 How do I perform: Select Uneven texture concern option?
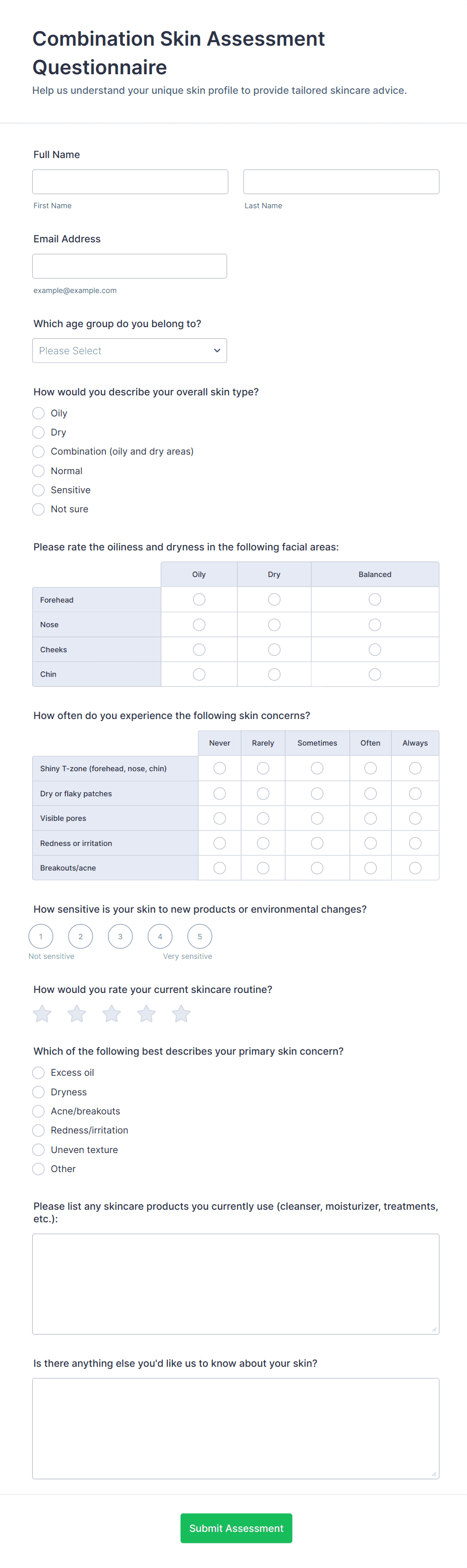pos(38,1150)
